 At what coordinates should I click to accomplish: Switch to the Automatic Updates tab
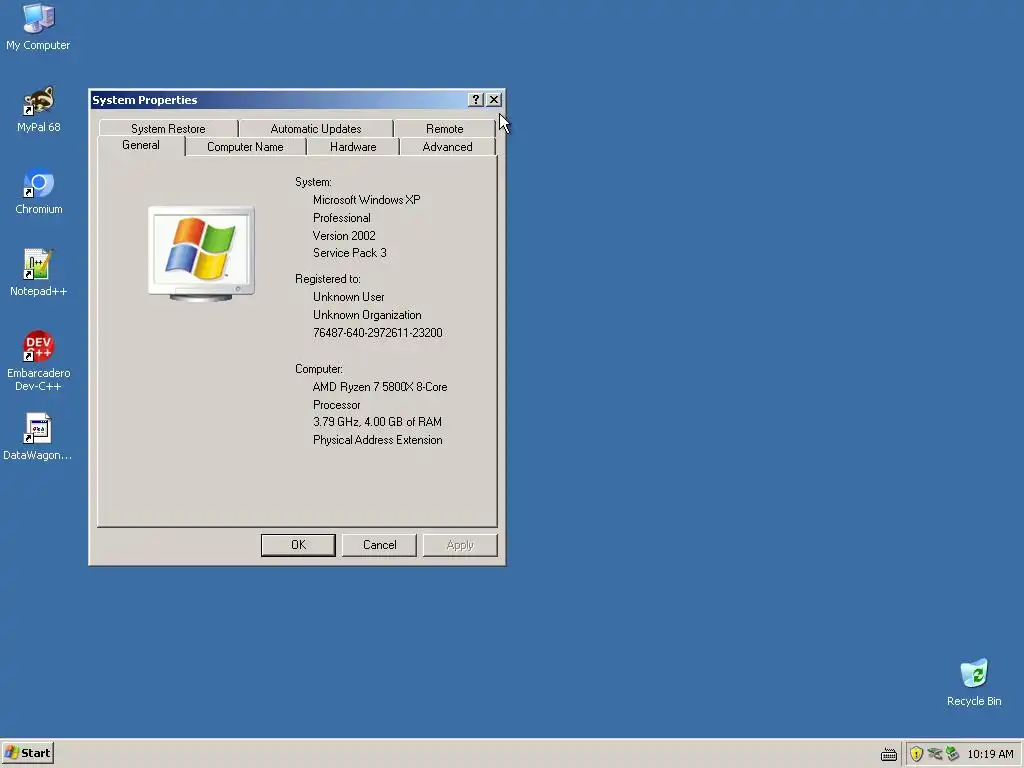pyautogui.click(x=316, y=129)
